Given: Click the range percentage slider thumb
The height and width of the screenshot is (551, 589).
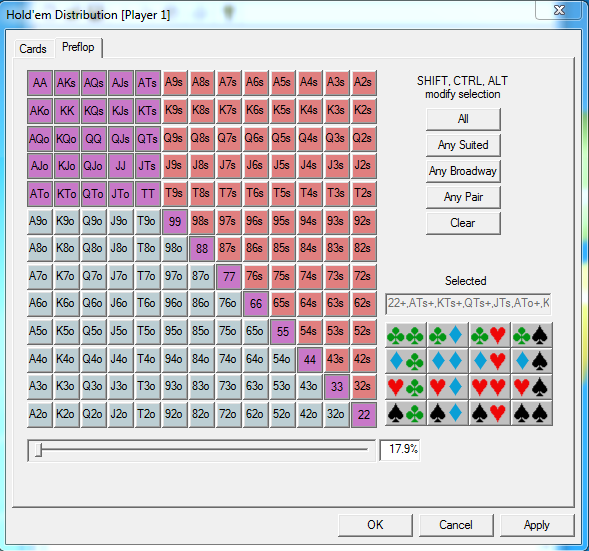Looking at the screenshot, I should tap(38, 450).
